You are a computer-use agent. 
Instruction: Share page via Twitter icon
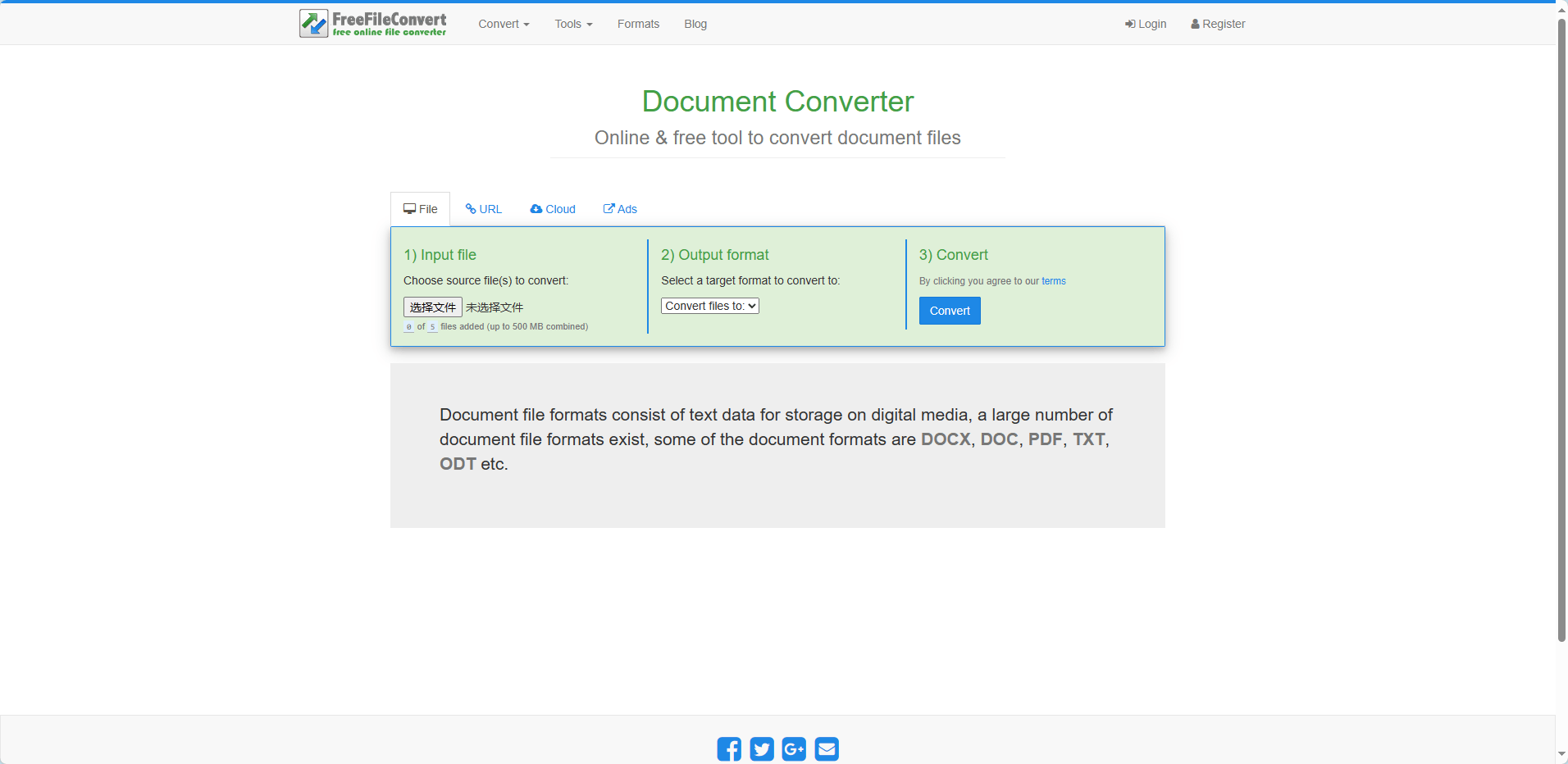[x=761, y=749]
